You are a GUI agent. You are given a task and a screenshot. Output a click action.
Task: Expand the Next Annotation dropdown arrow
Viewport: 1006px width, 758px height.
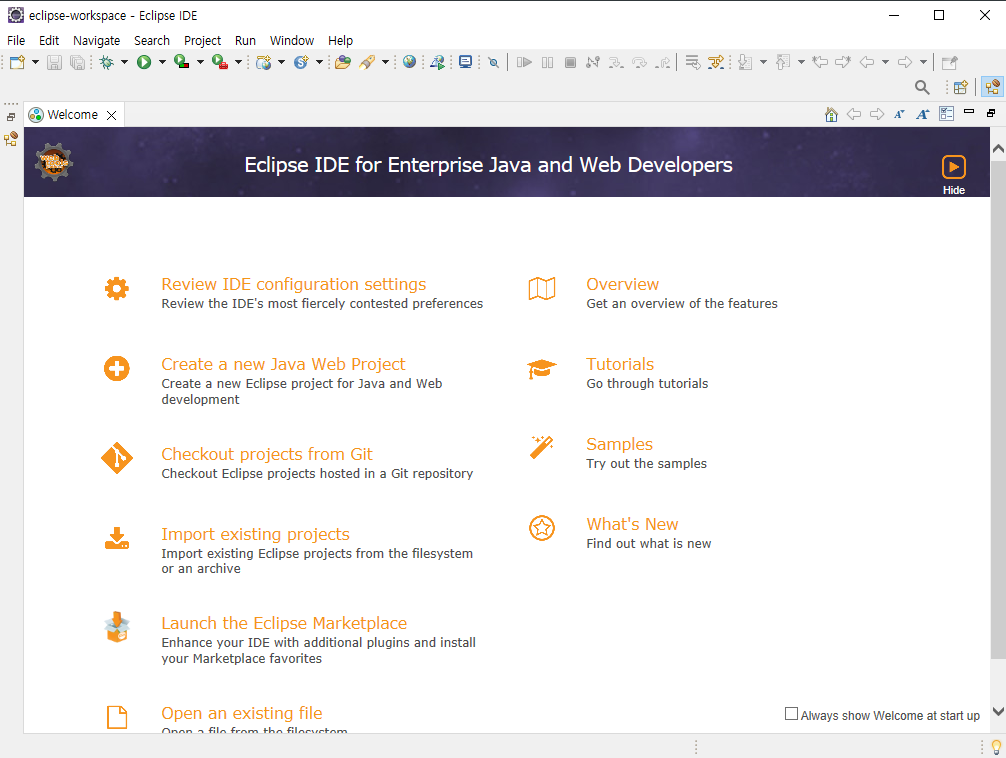coord(763,62)
